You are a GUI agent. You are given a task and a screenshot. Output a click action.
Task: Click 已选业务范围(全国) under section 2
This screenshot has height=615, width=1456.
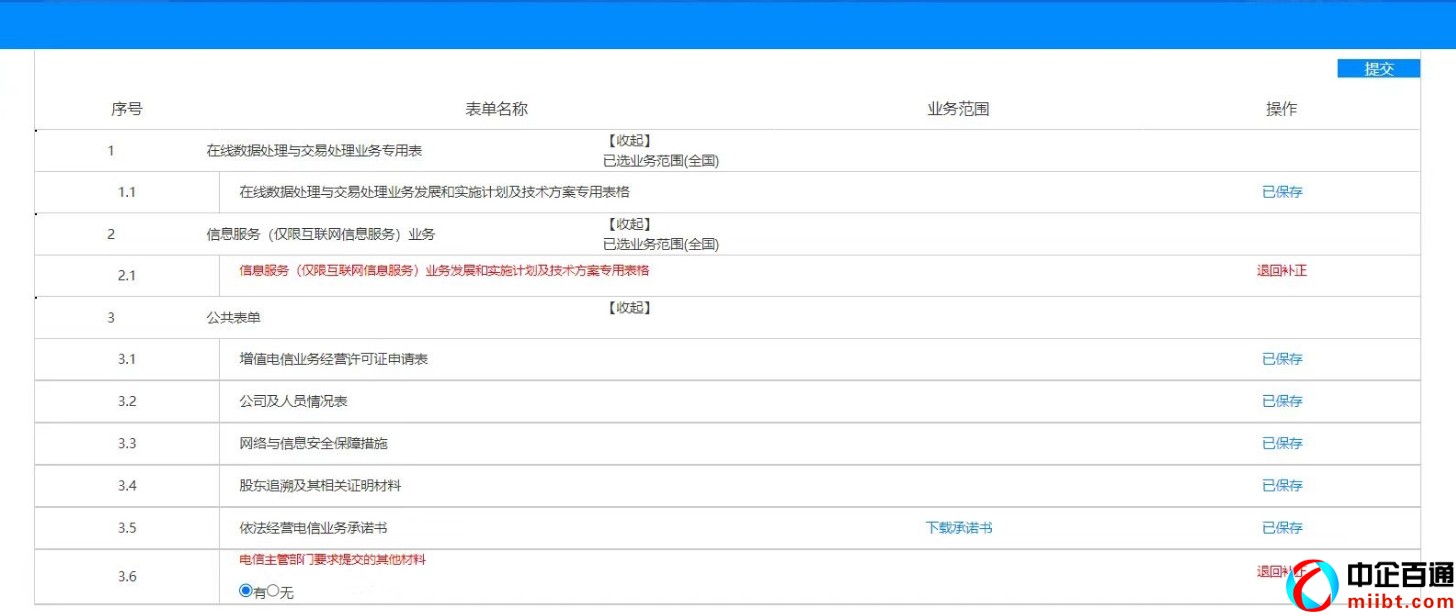(660, 244)
